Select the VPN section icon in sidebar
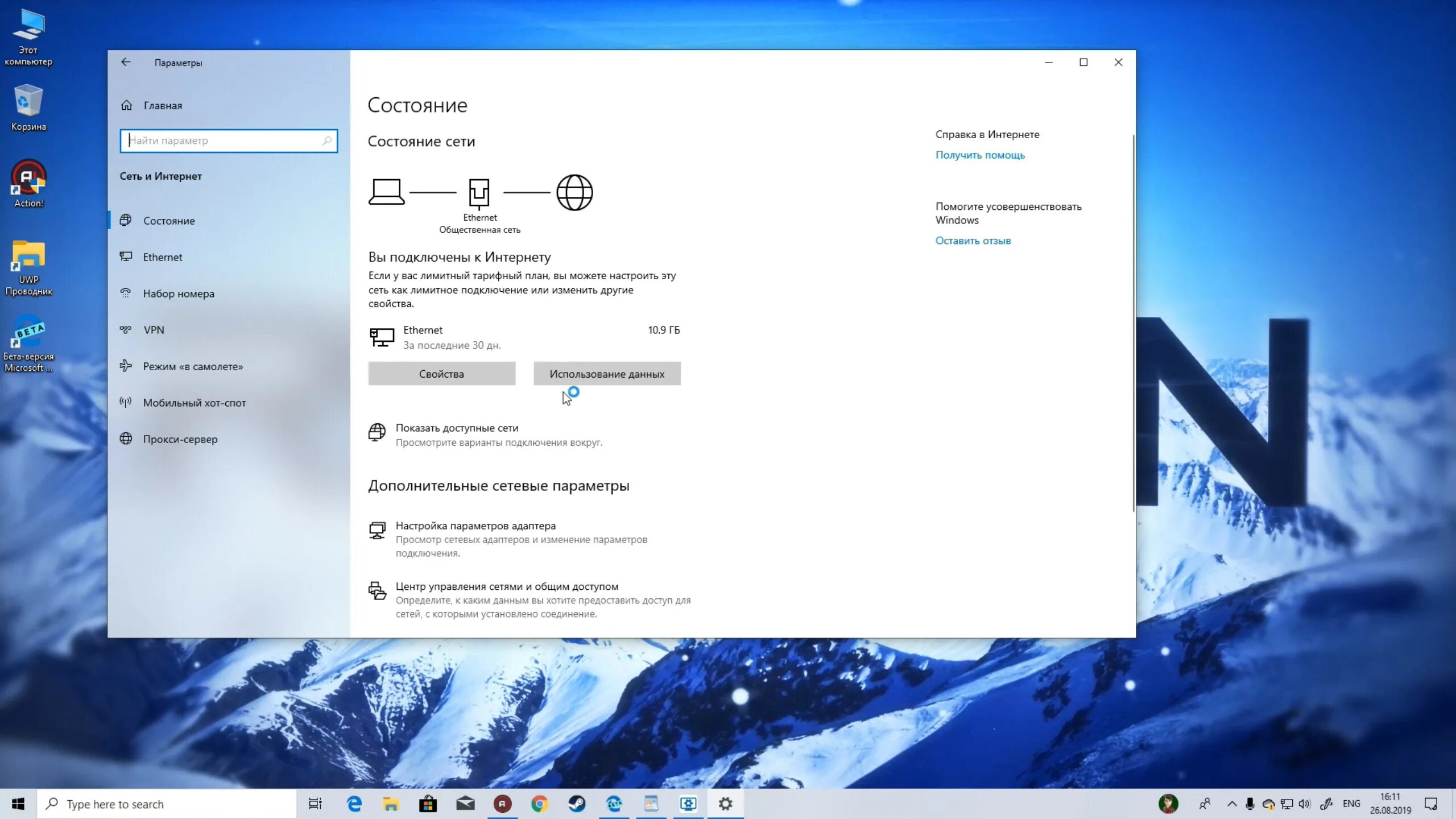Screen dimensions: 1456x819 126,329
